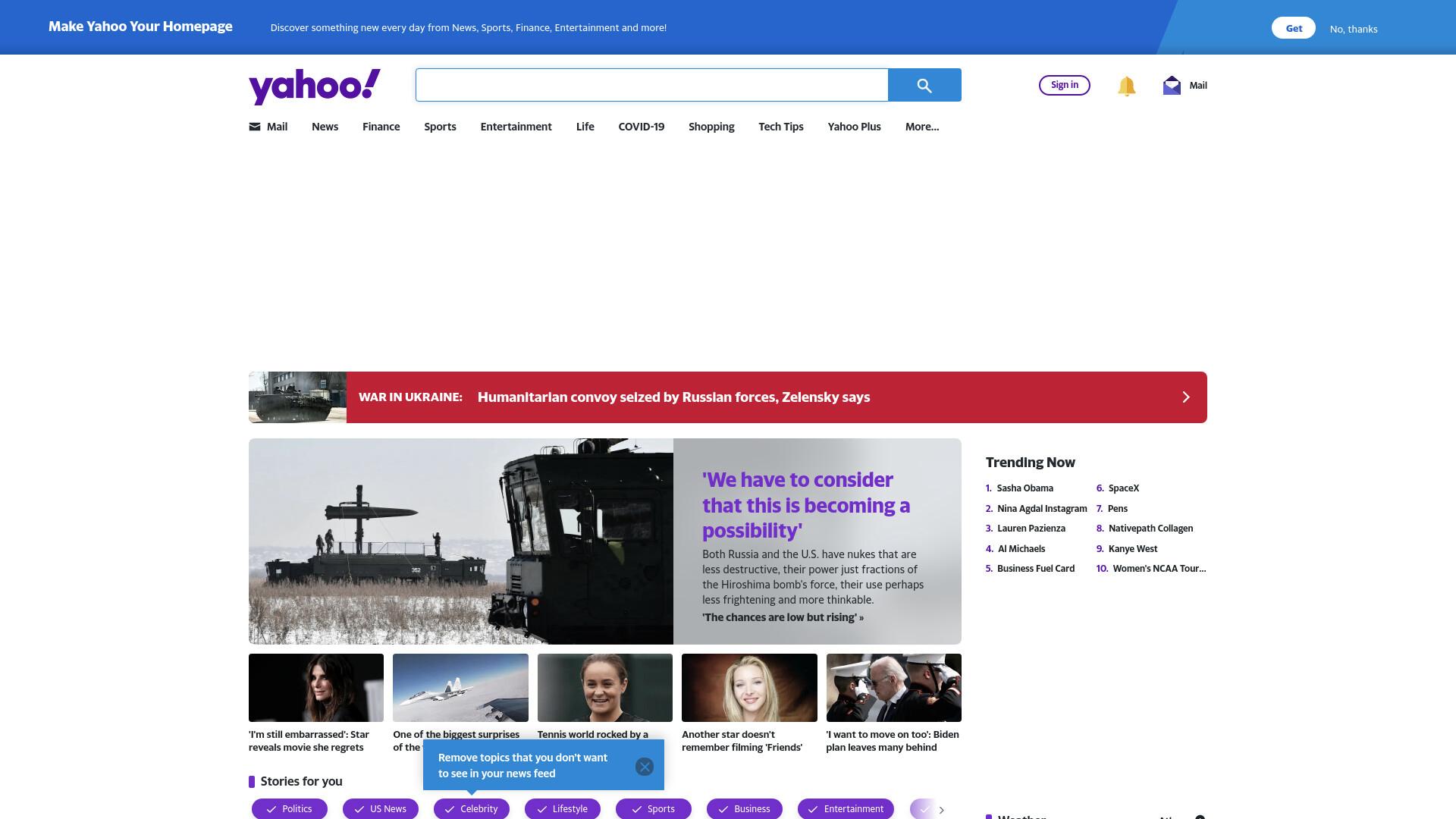1456x819 pixels.
Task: Open the Tech Tips navigation item
Action: (780, 127)
